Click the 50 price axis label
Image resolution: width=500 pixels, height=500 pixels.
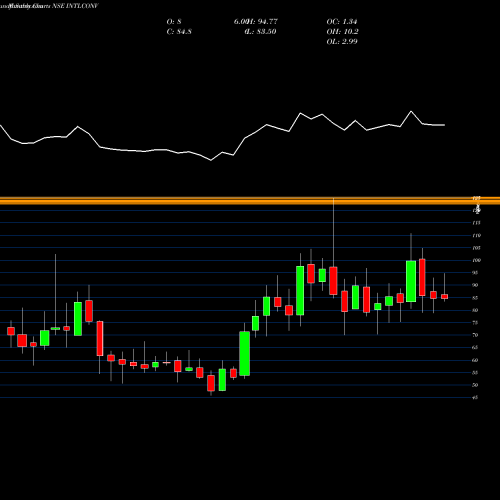(x=475, y=385)
